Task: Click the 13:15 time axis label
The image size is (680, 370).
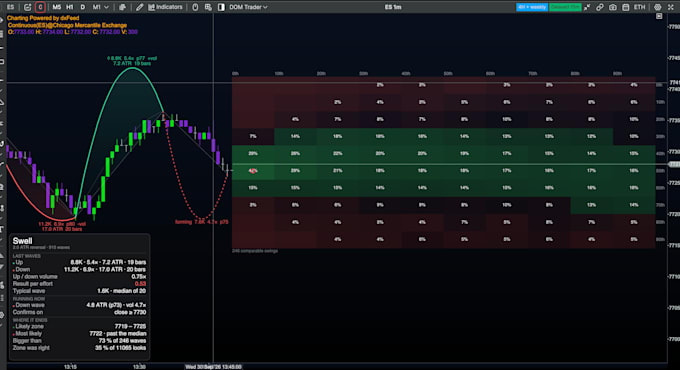Action: pos(70,367)
